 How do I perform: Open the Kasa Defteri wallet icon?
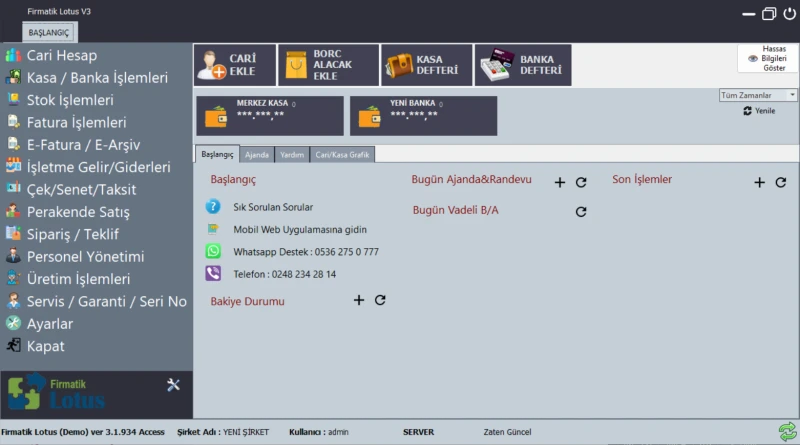[398, 66]
